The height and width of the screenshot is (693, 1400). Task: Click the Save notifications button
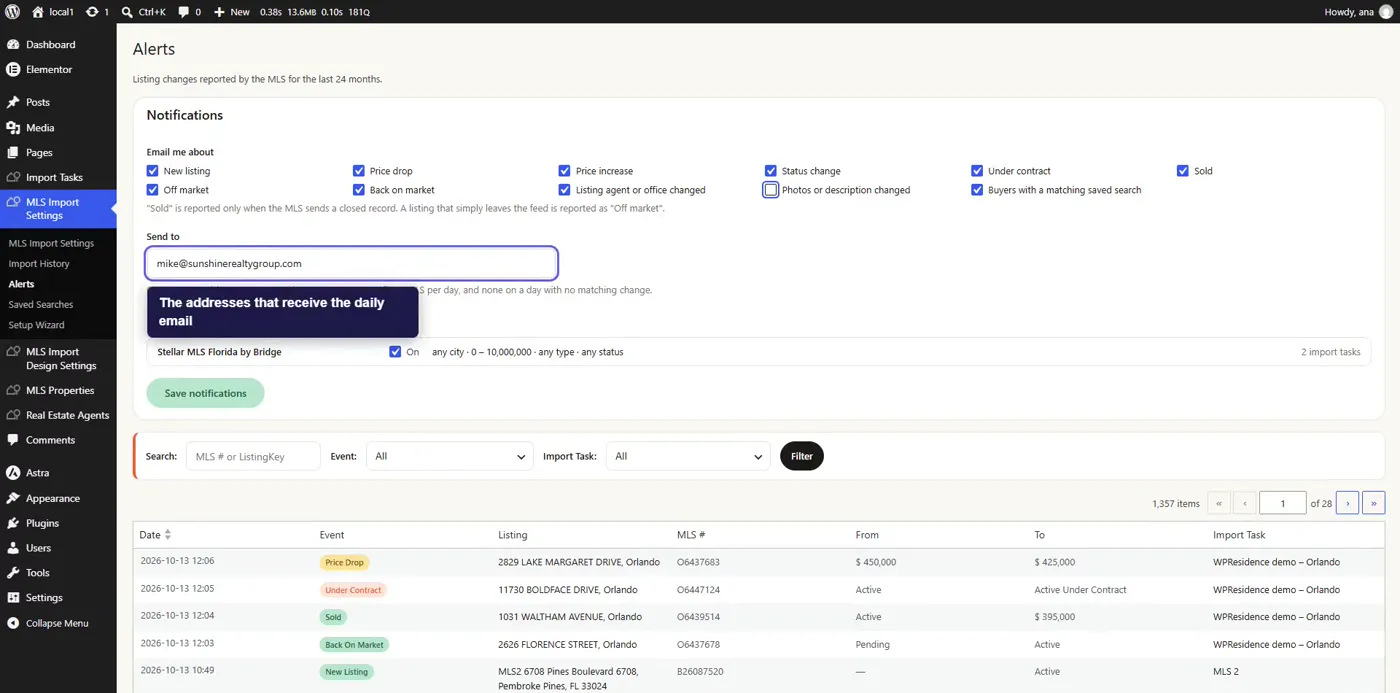(x=205, y=393)
